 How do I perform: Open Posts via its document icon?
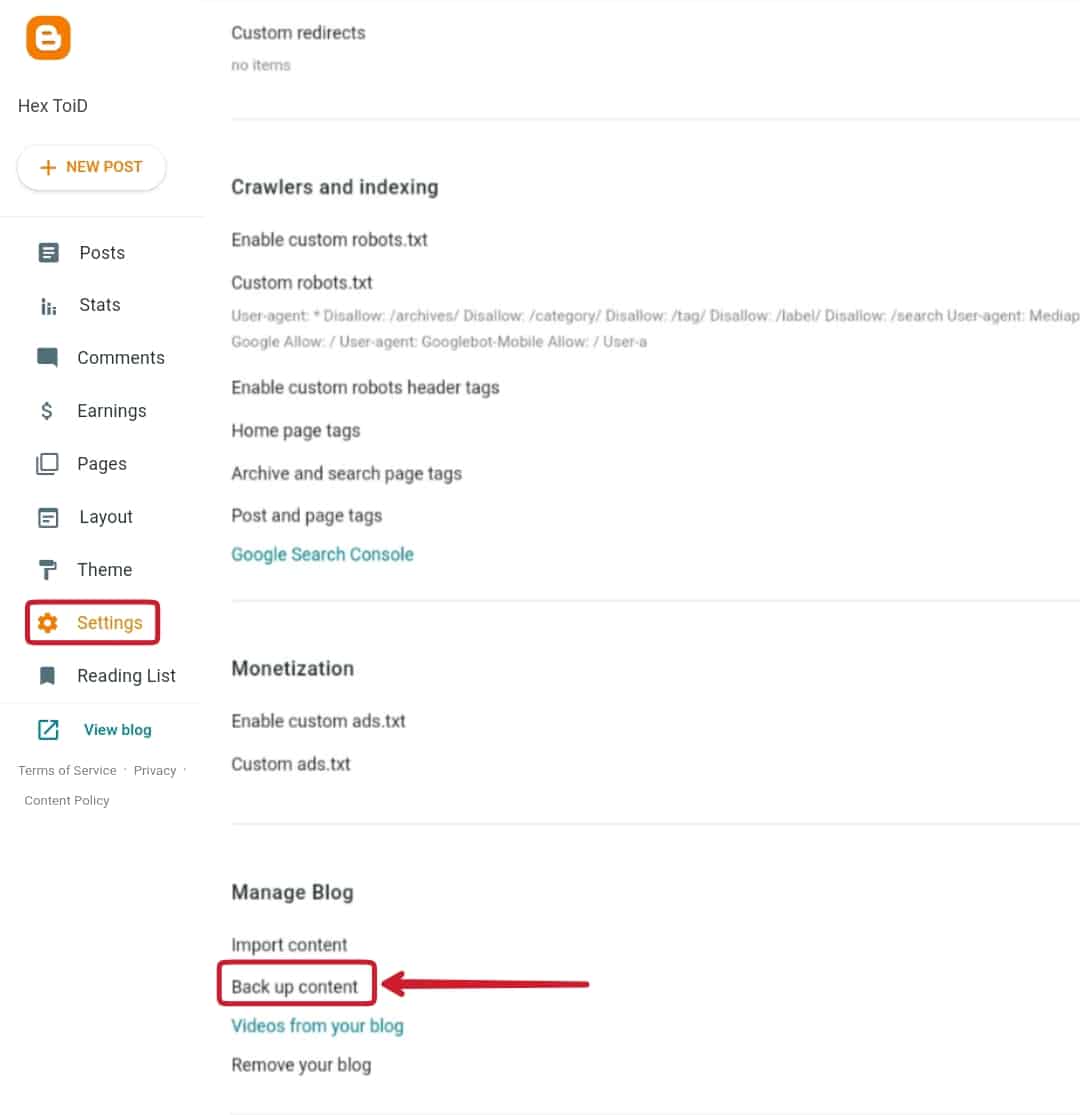click(x=48, y=252)
